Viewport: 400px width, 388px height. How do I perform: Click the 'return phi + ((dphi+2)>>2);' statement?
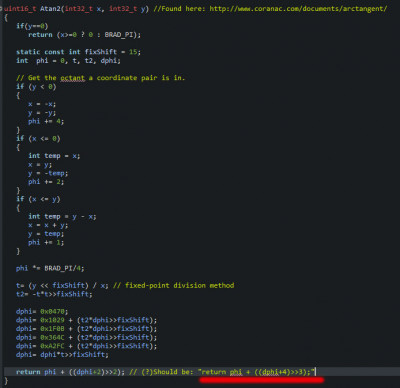[70, 372]
